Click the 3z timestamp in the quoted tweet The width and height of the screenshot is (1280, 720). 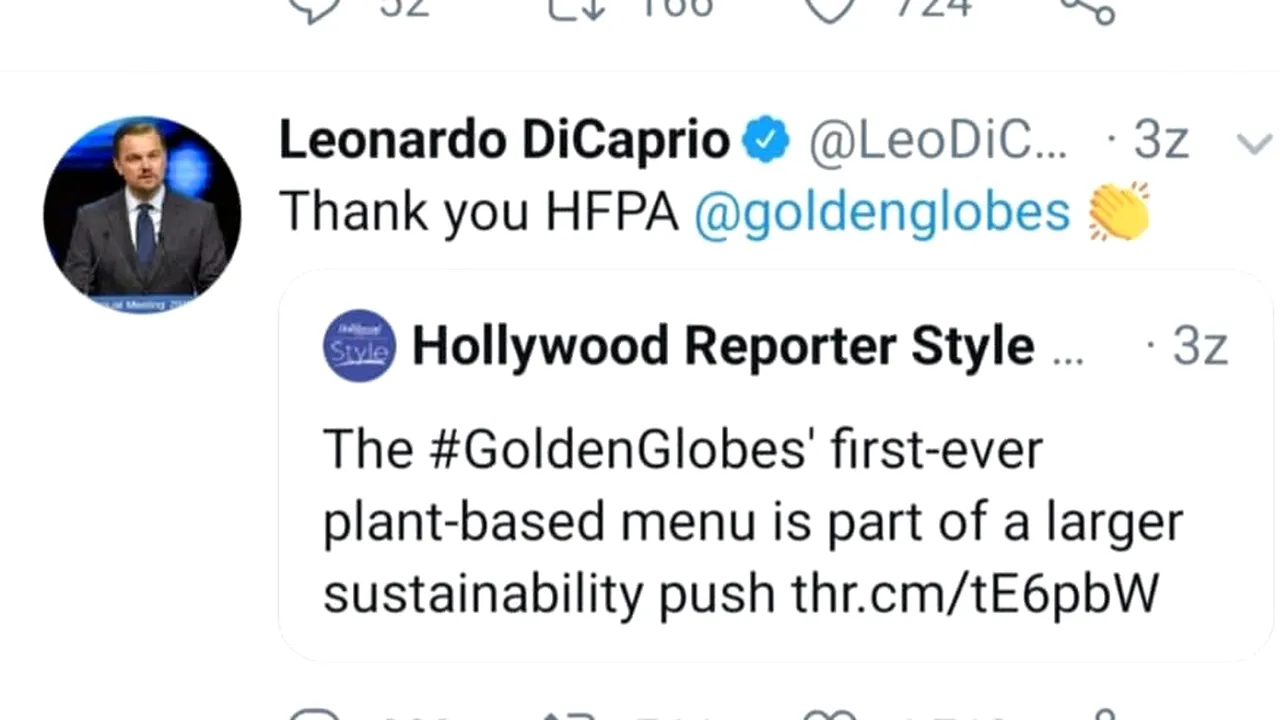[x=1199, y=346]
